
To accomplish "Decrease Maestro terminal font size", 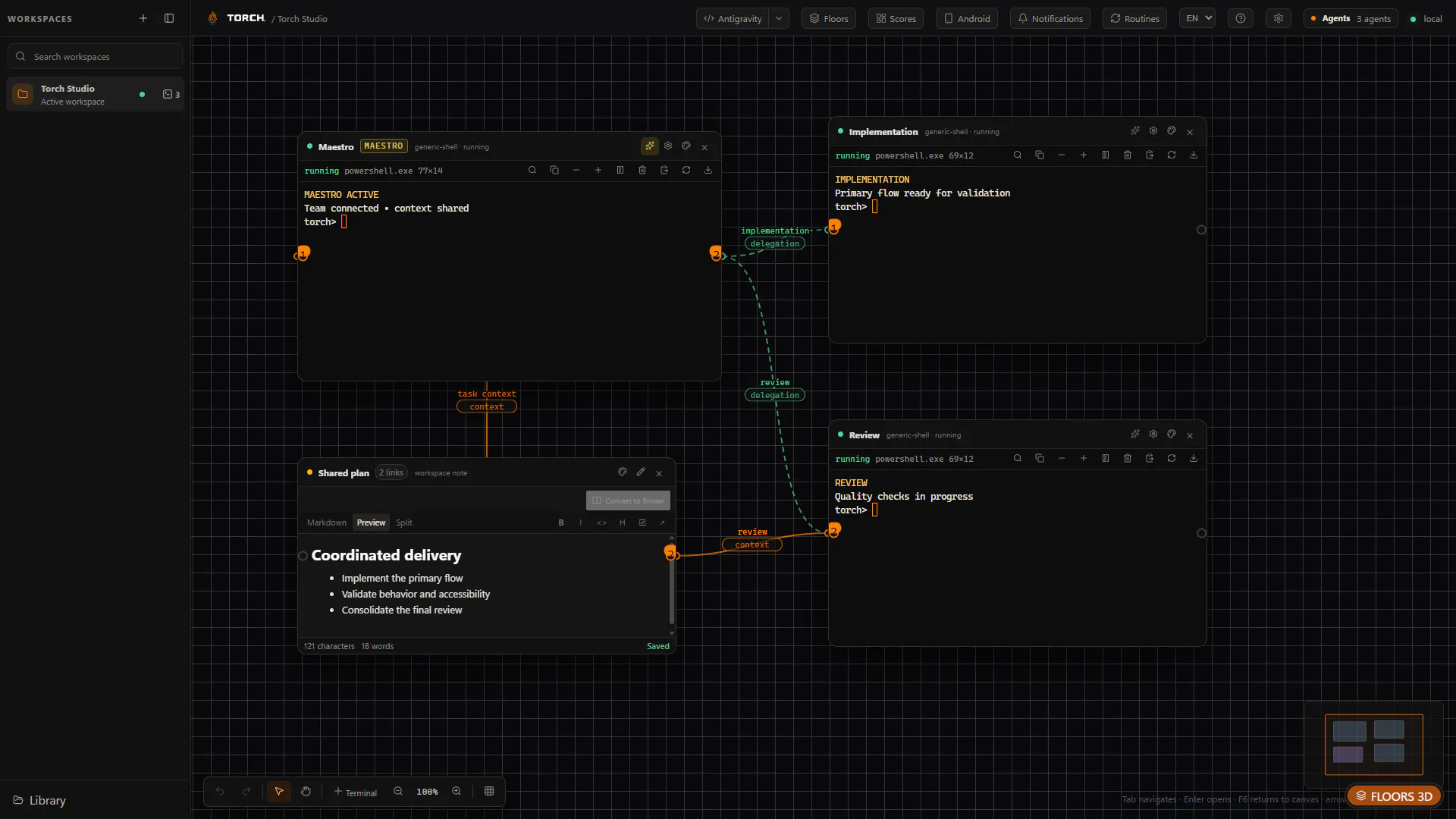I will click(x=576, y=171).
